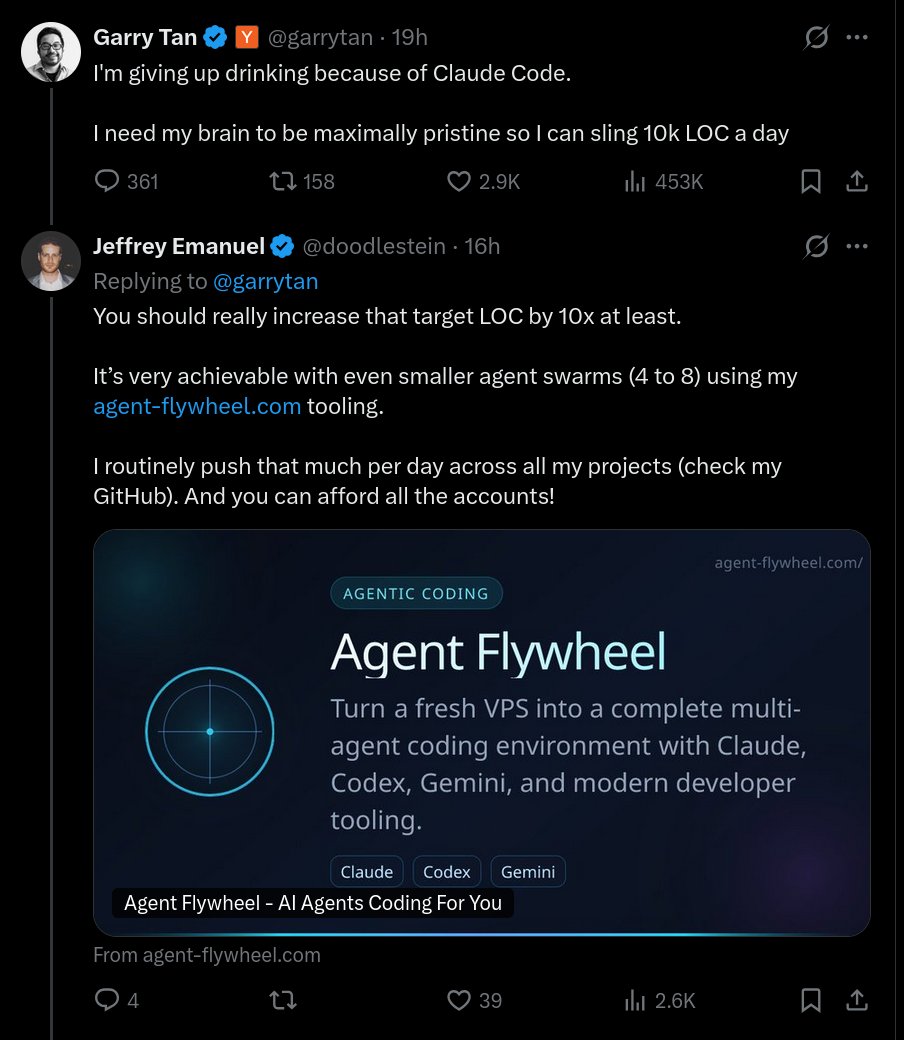This screenshot has width=904, height=1040.
Task: Repost Jeffrey Emanuel's reply
Action: click(x=283, y=1000)
